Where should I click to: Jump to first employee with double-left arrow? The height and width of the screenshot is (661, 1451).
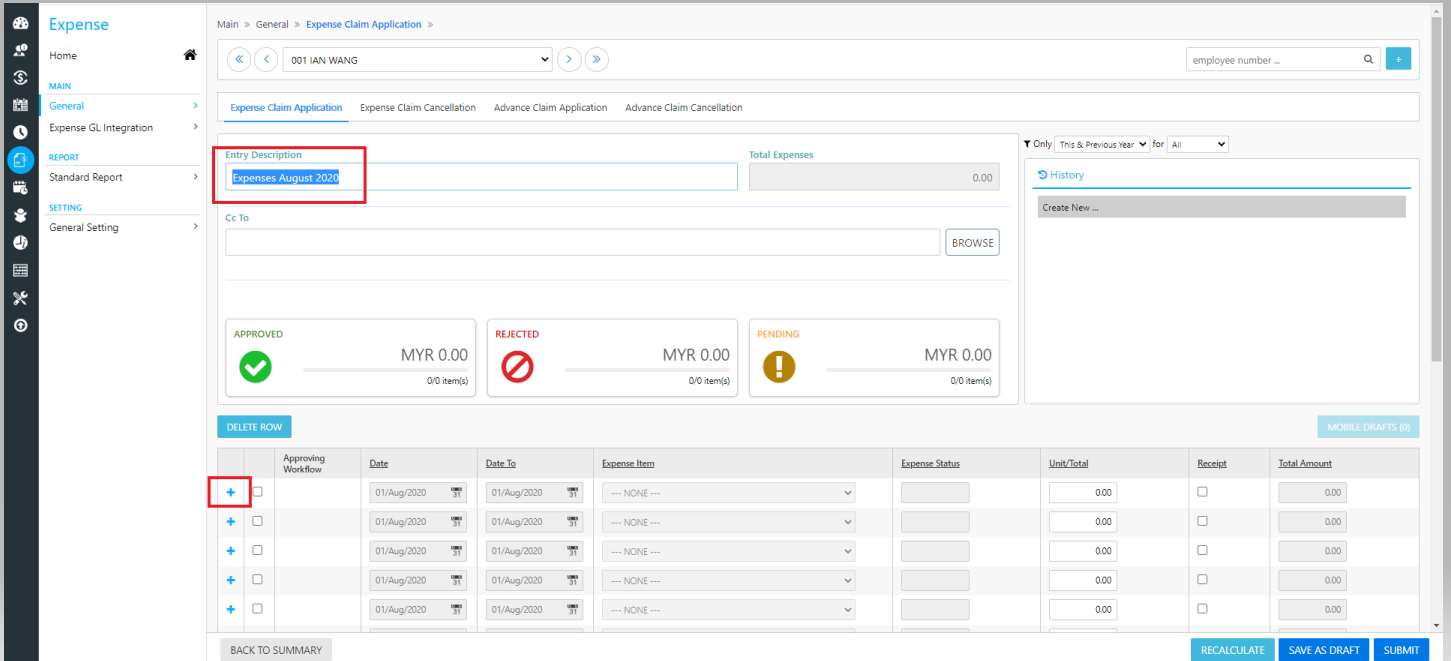[239, 60]
